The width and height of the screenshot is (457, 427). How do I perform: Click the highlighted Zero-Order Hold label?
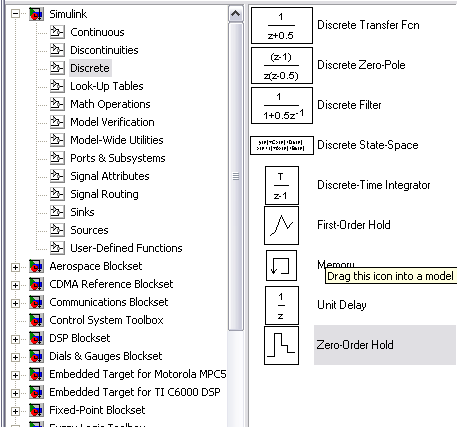click(x=385, y=345)
